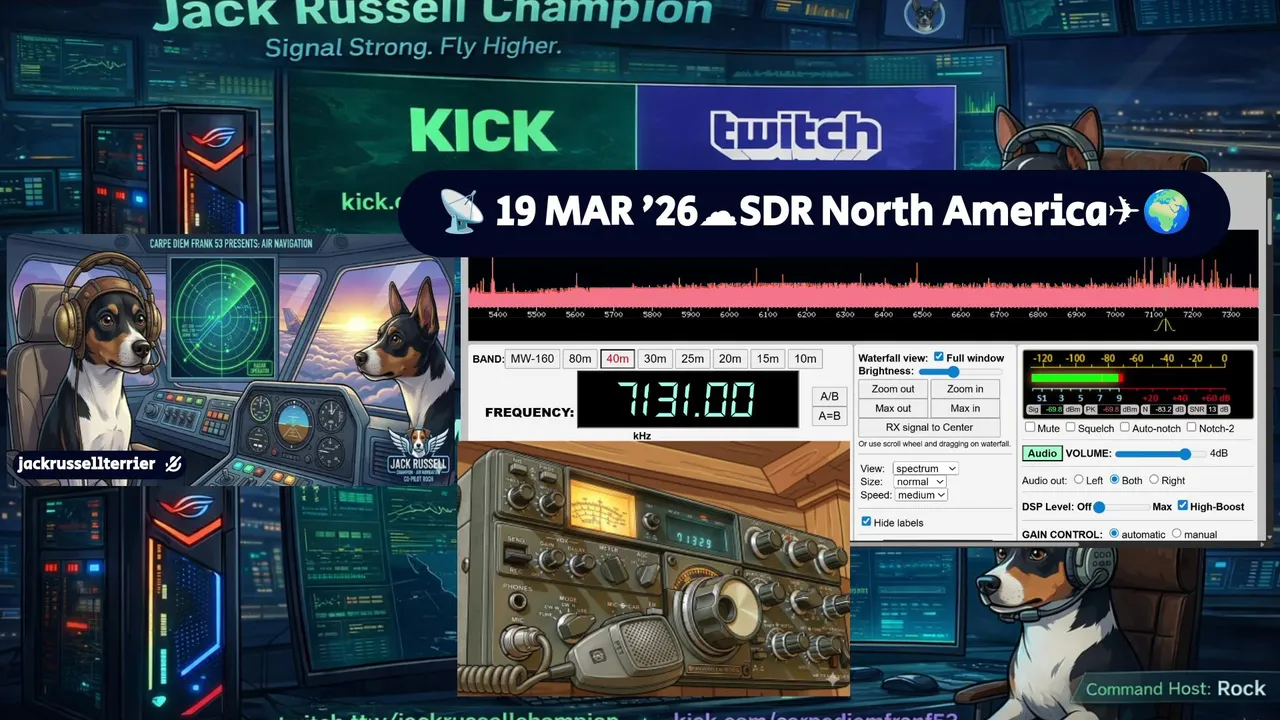This screenshot has width=1280, height=720.
Task: Click the satellite dish emoji in title
Action: (462, 211)
